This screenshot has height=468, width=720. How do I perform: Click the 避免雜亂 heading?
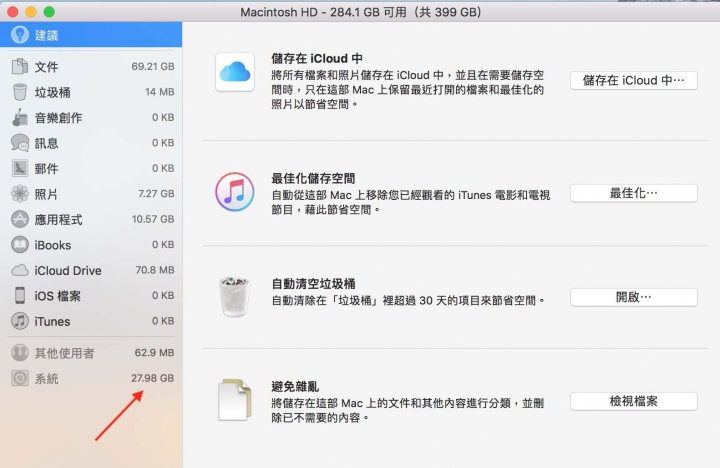pyautogui.click(x=295, y=387)
